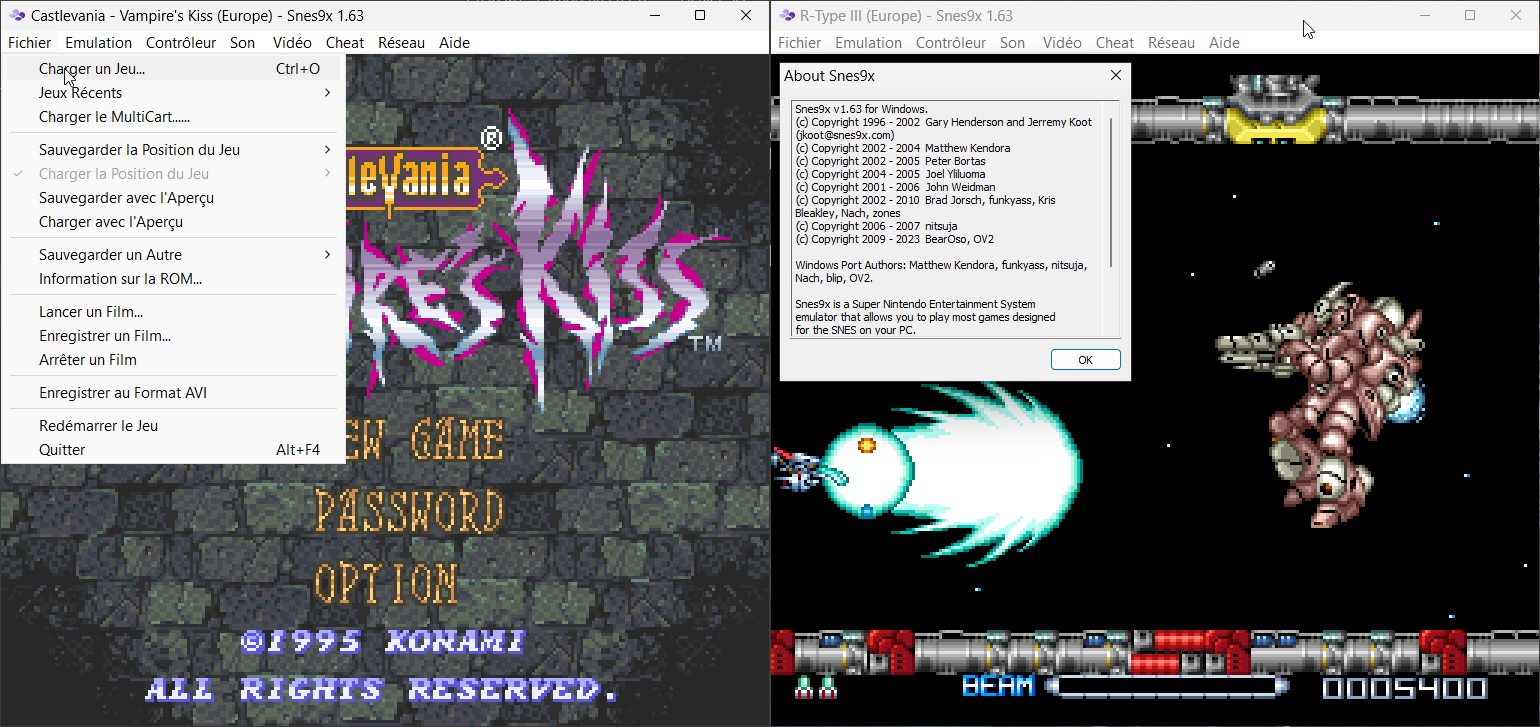Minimize the Castlevania Snes9x window

click(654, 16)
